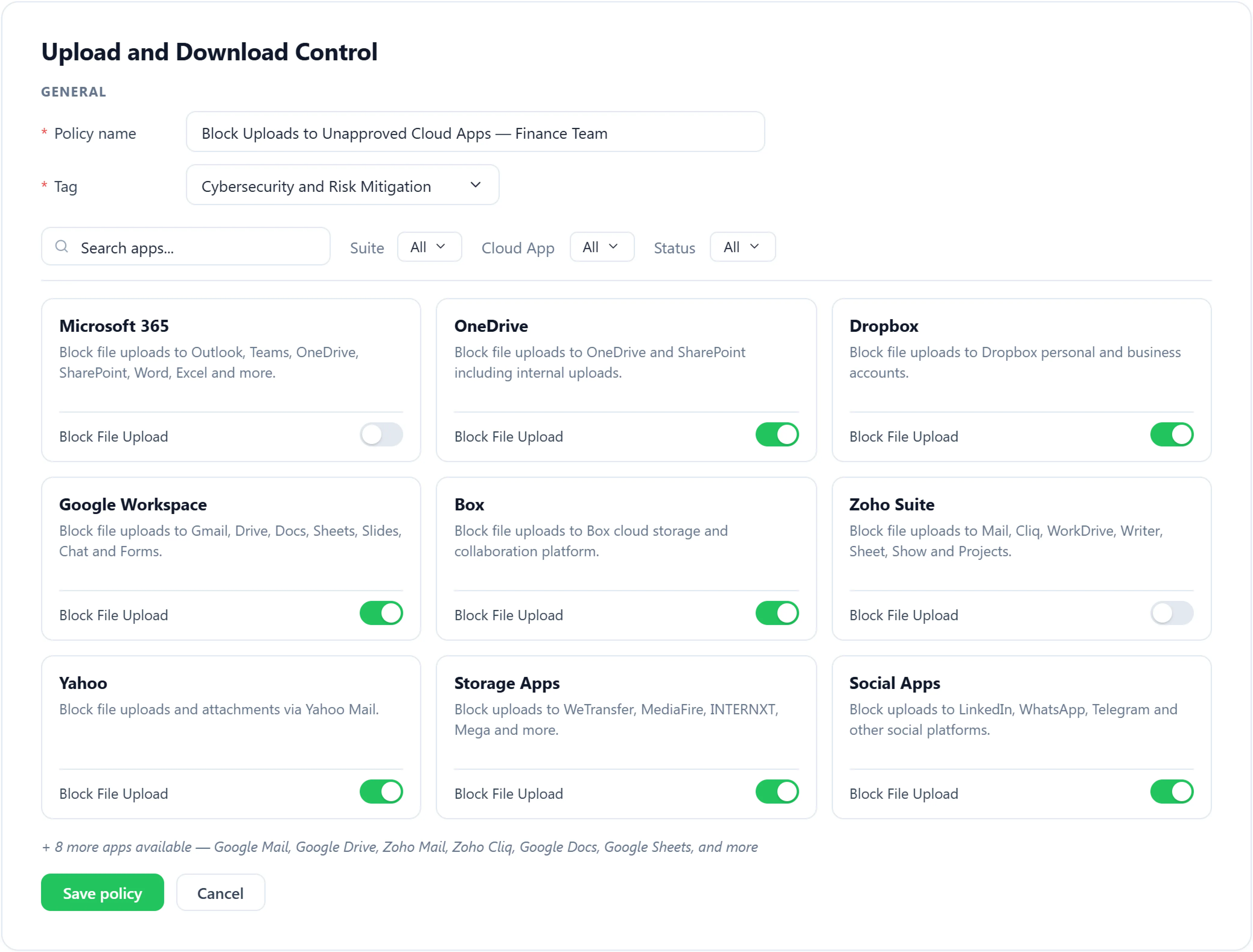Click Block File Upload label in Dropbox card
Viewport: 1253px width, 952px height.
pyautogui.click(x=904, y=437)
